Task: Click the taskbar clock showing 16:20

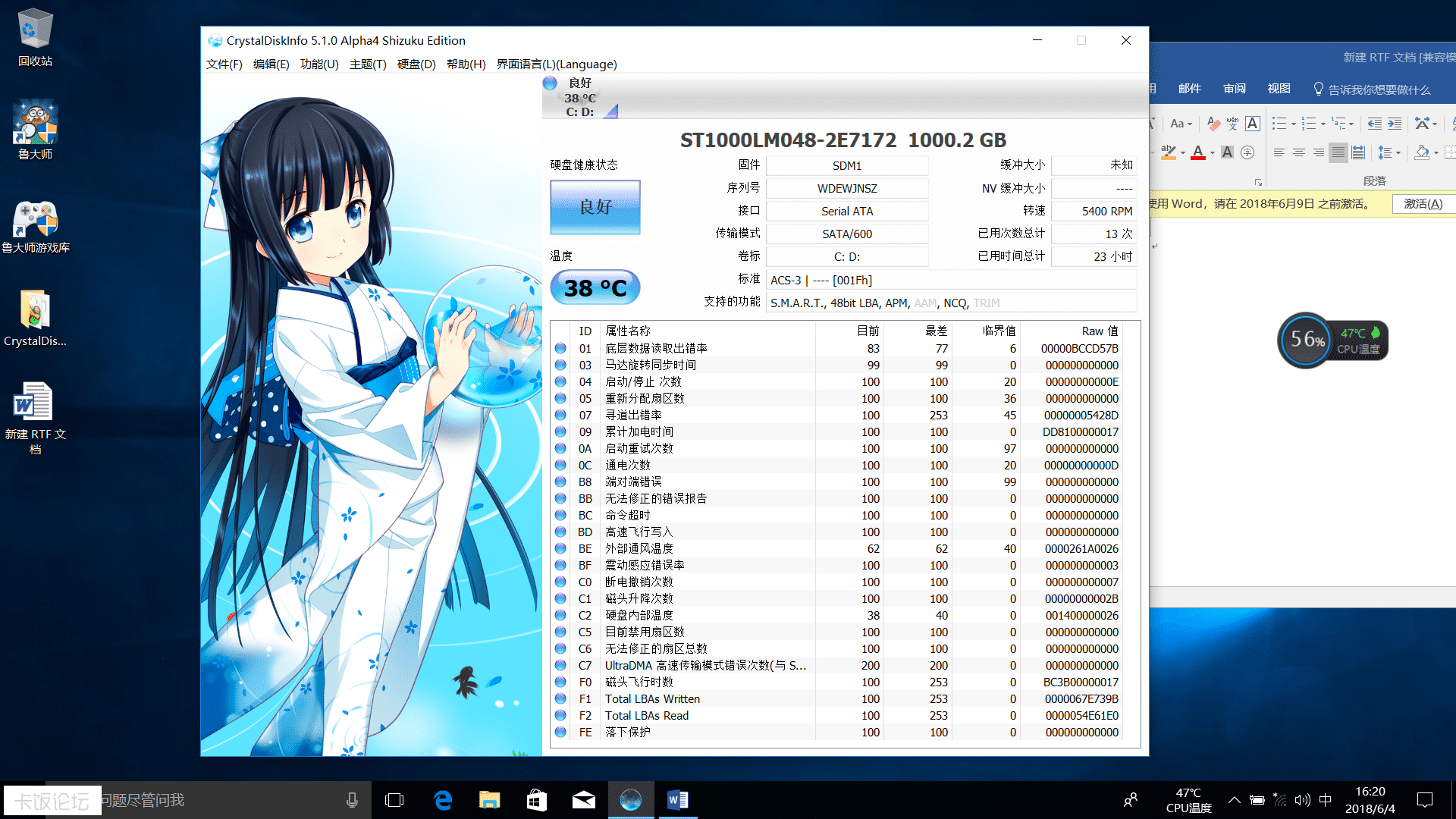Action: 1370,800
